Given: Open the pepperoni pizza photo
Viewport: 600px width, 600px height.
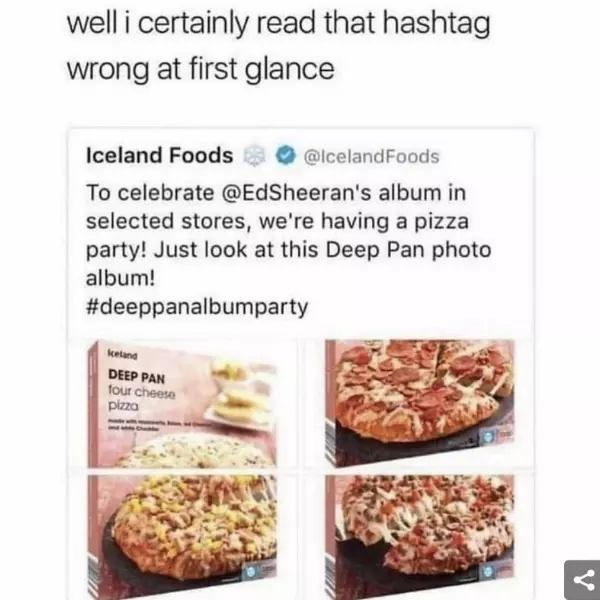Looking at the screenshot, I should [x=420, y=404].
